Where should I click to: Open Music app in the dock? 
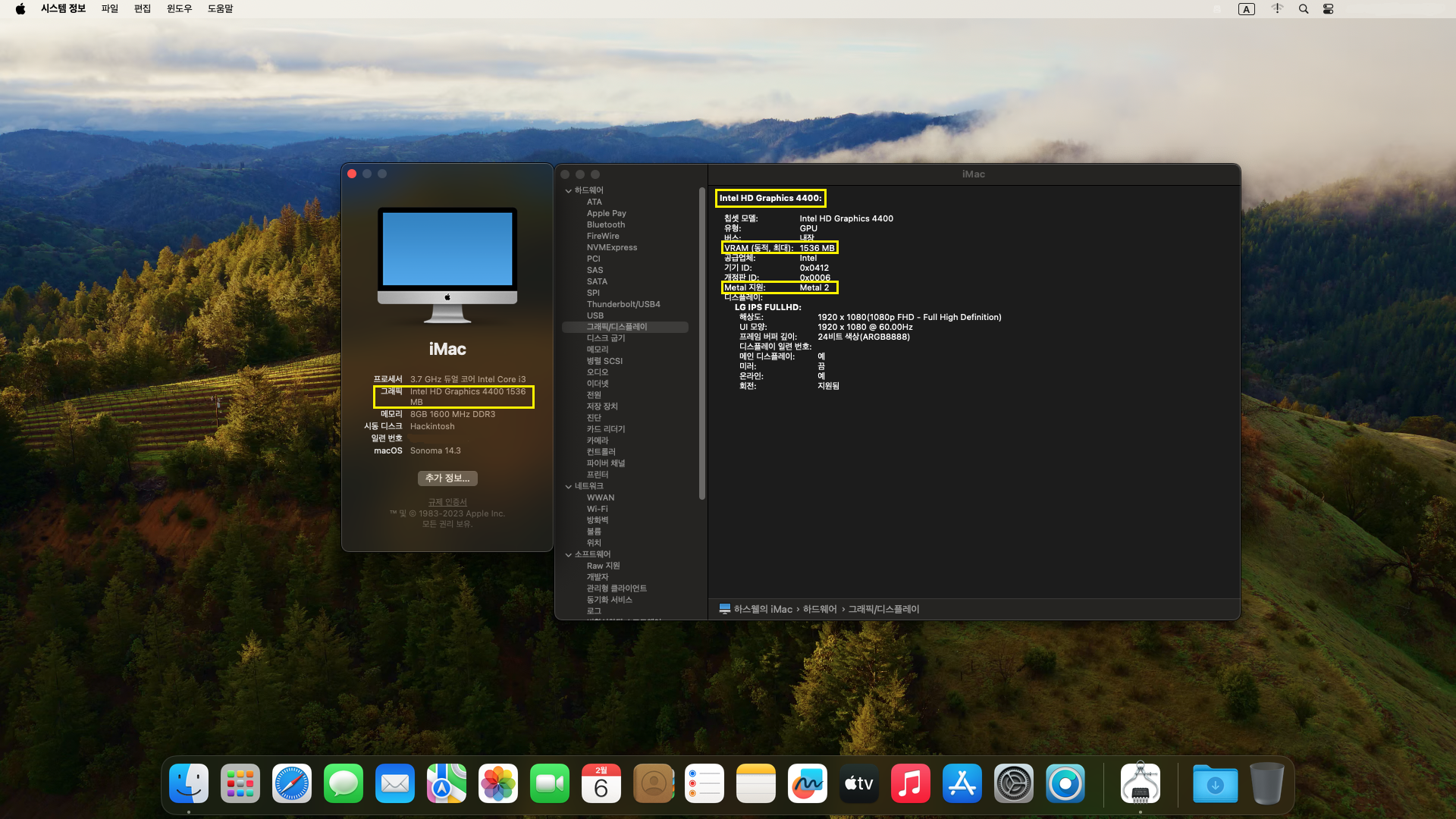point(911,783)
